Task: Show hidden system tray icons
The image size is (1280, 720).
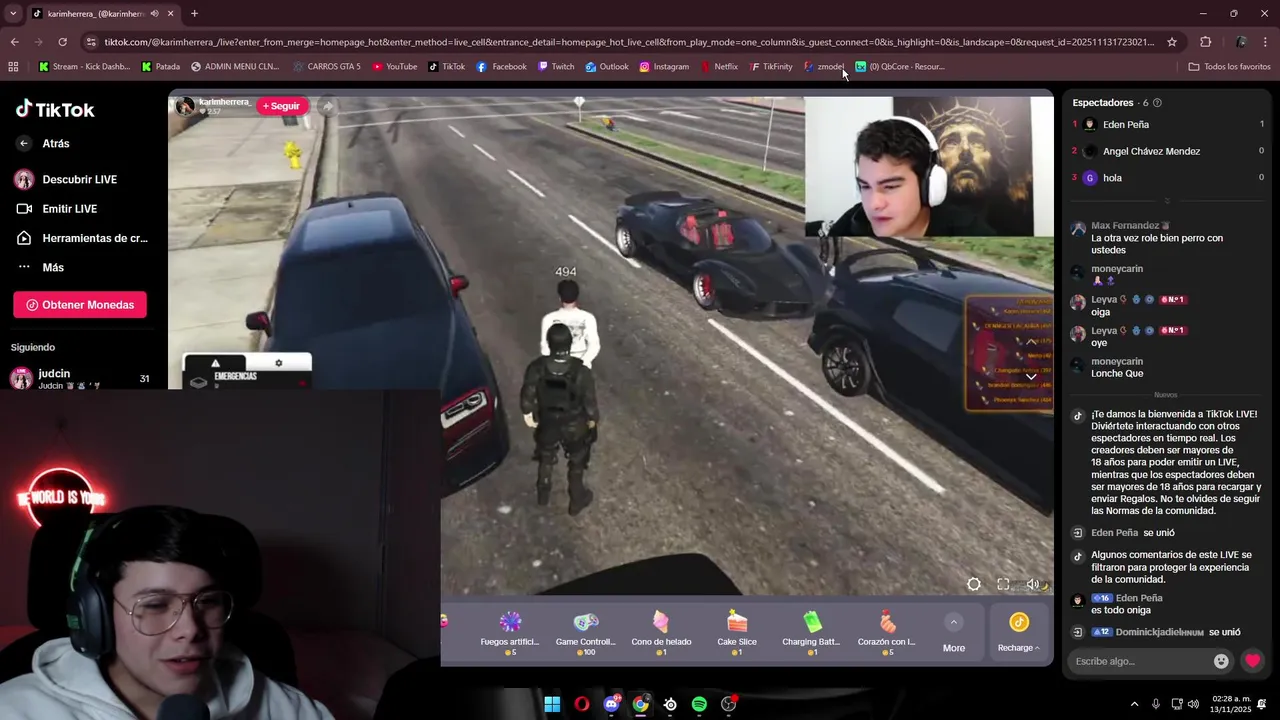Action: pyautogui.click(x=1134, y=704)
